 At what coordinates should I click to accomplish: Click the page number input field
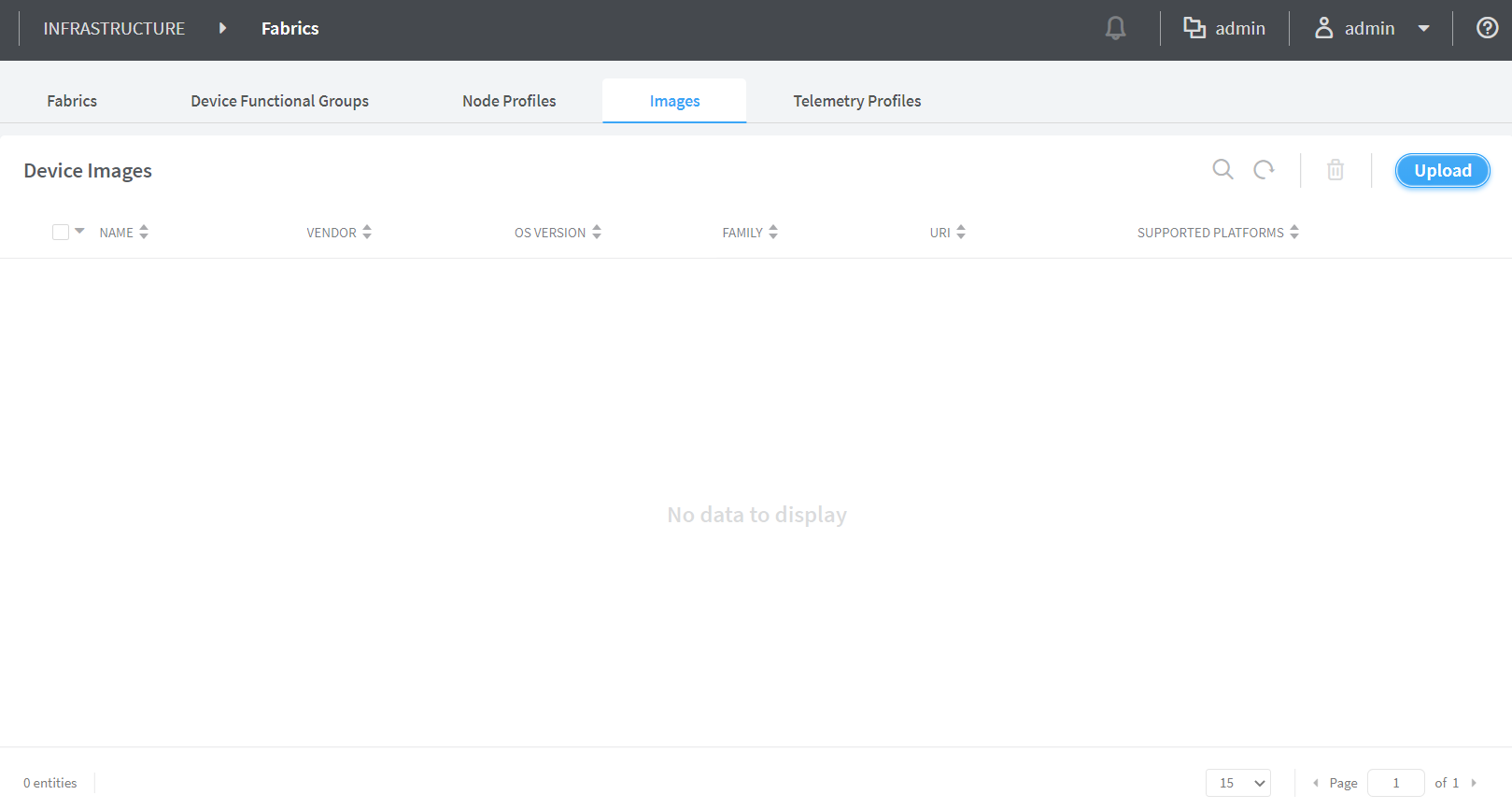pyautogui.click(x=1396, y=783)
